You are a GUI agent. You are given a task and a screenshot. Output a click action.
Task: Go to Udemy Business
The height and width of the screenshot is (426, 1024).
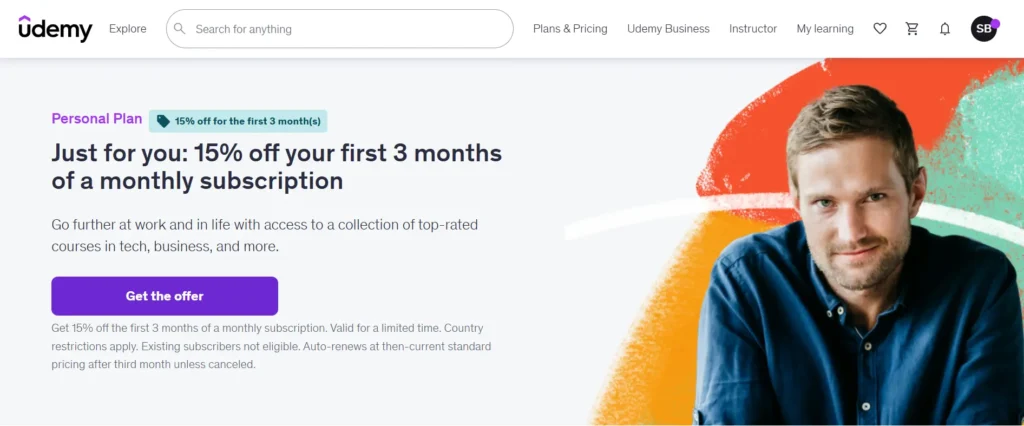pos(668,29)
